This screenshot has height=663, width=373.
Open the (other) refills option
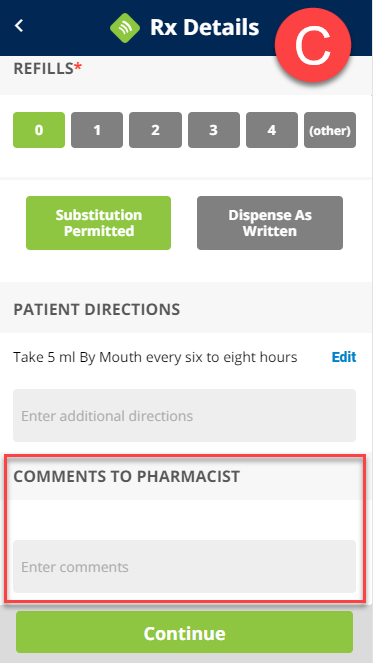point(330,130)
